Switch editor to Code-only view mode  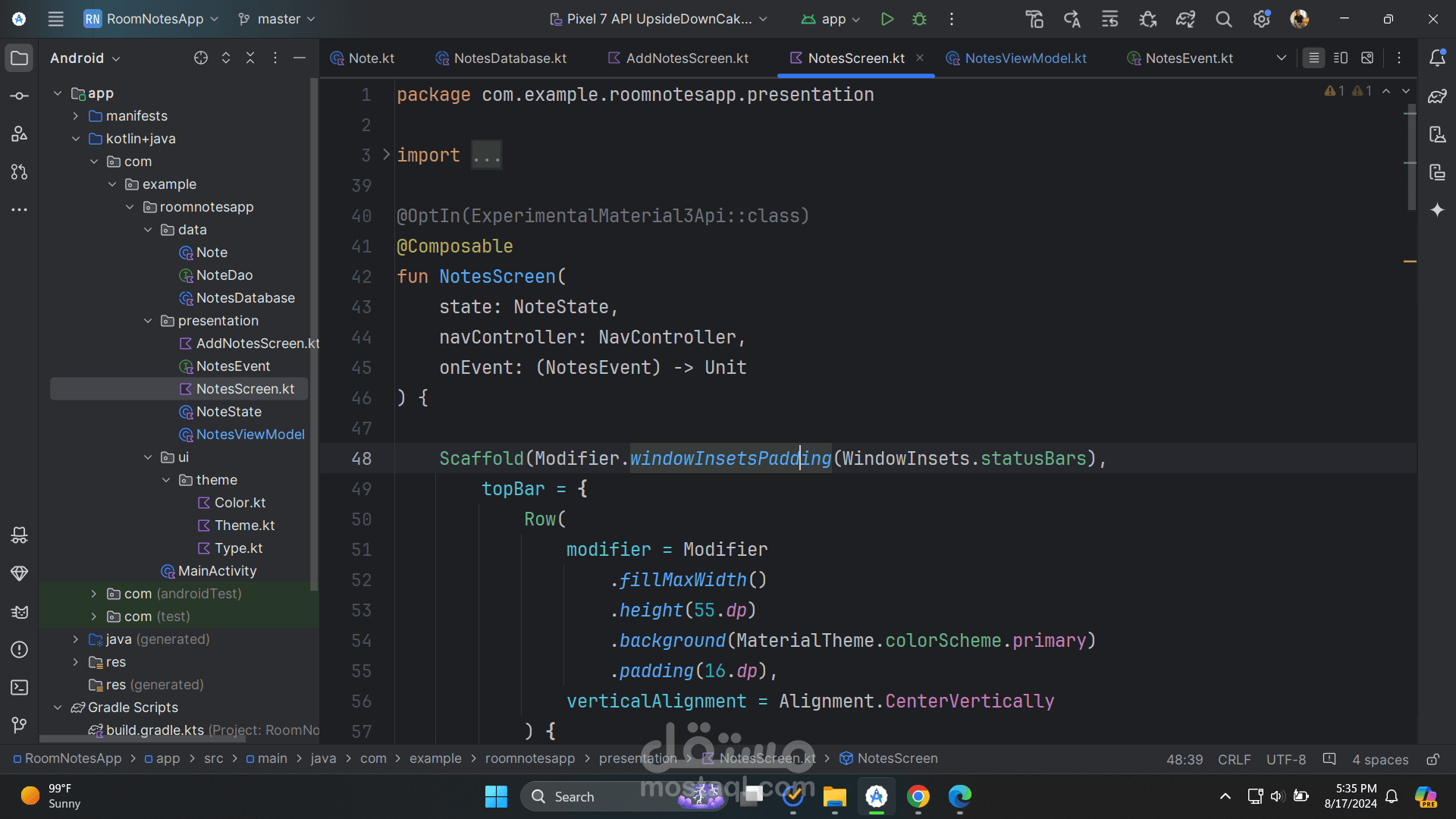pos(1313,58)
